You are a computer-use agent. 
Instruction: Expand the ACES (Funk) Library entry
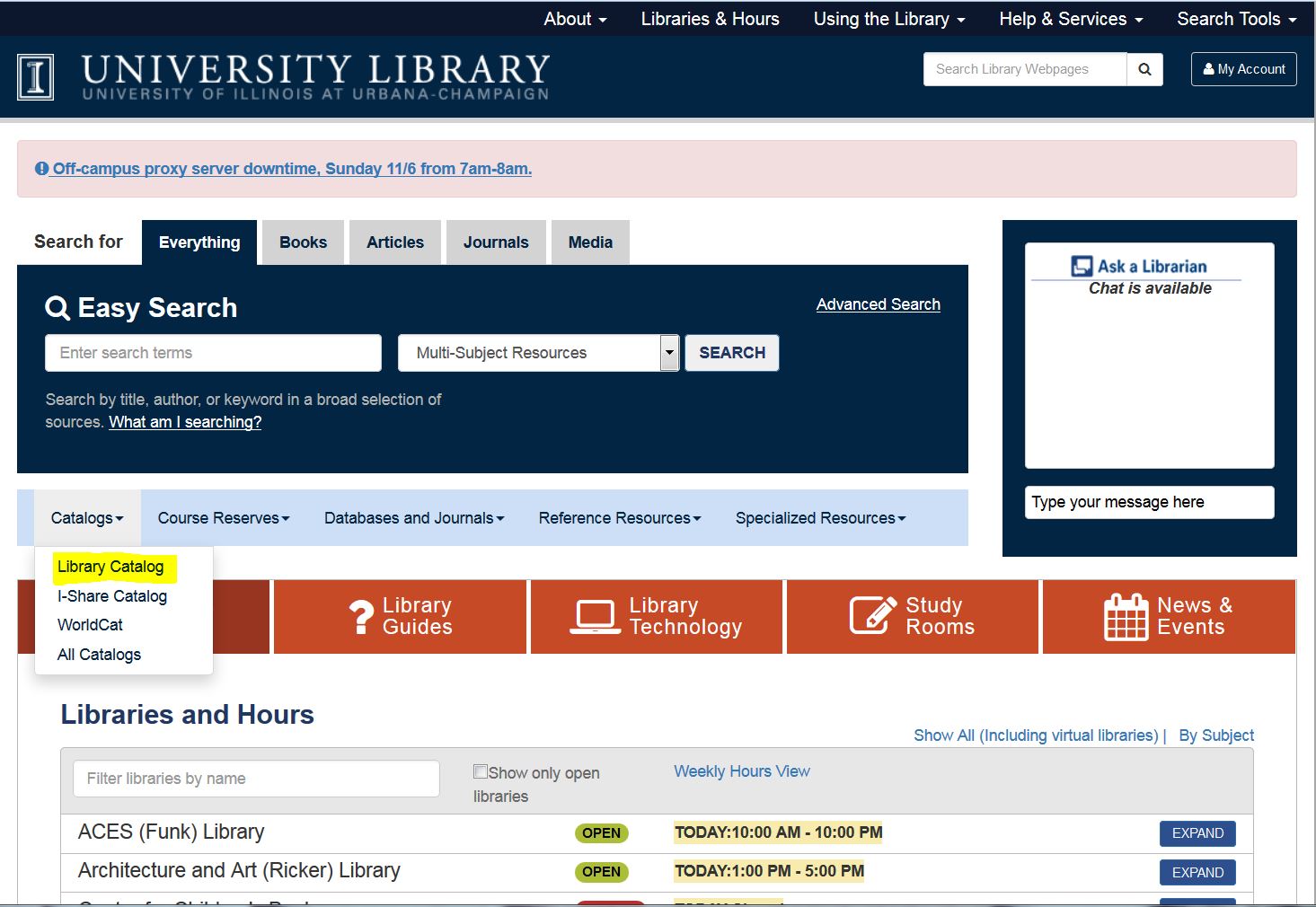click(1197, 833)
